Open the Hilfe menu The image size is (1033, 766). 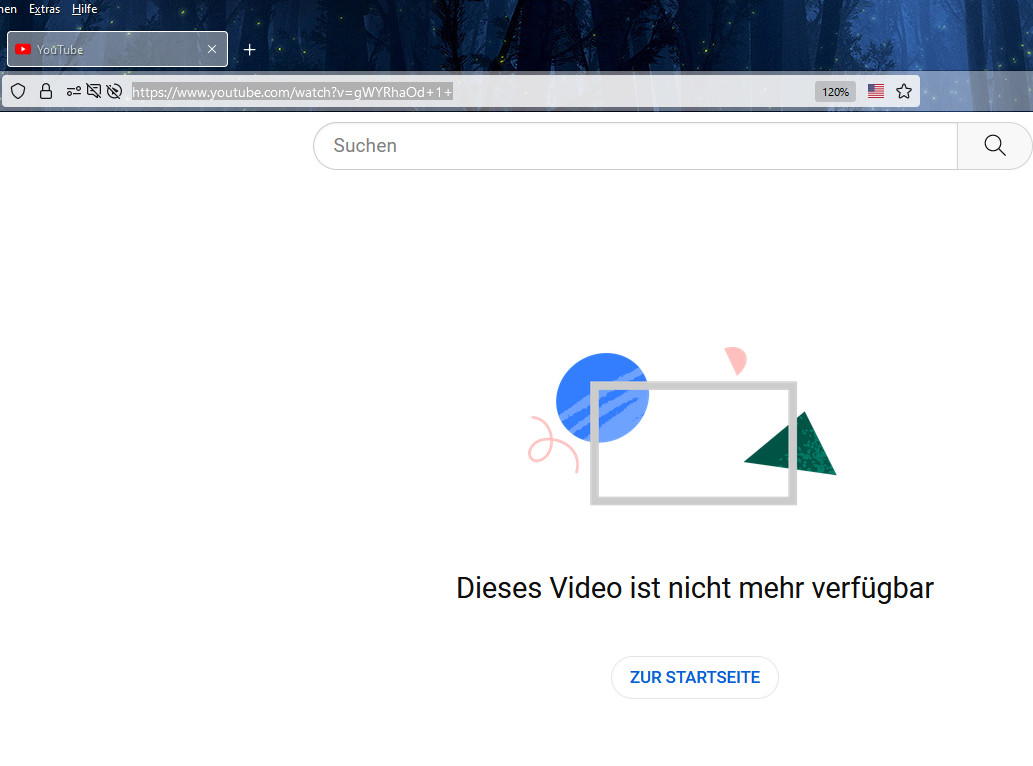coord(85,9)
